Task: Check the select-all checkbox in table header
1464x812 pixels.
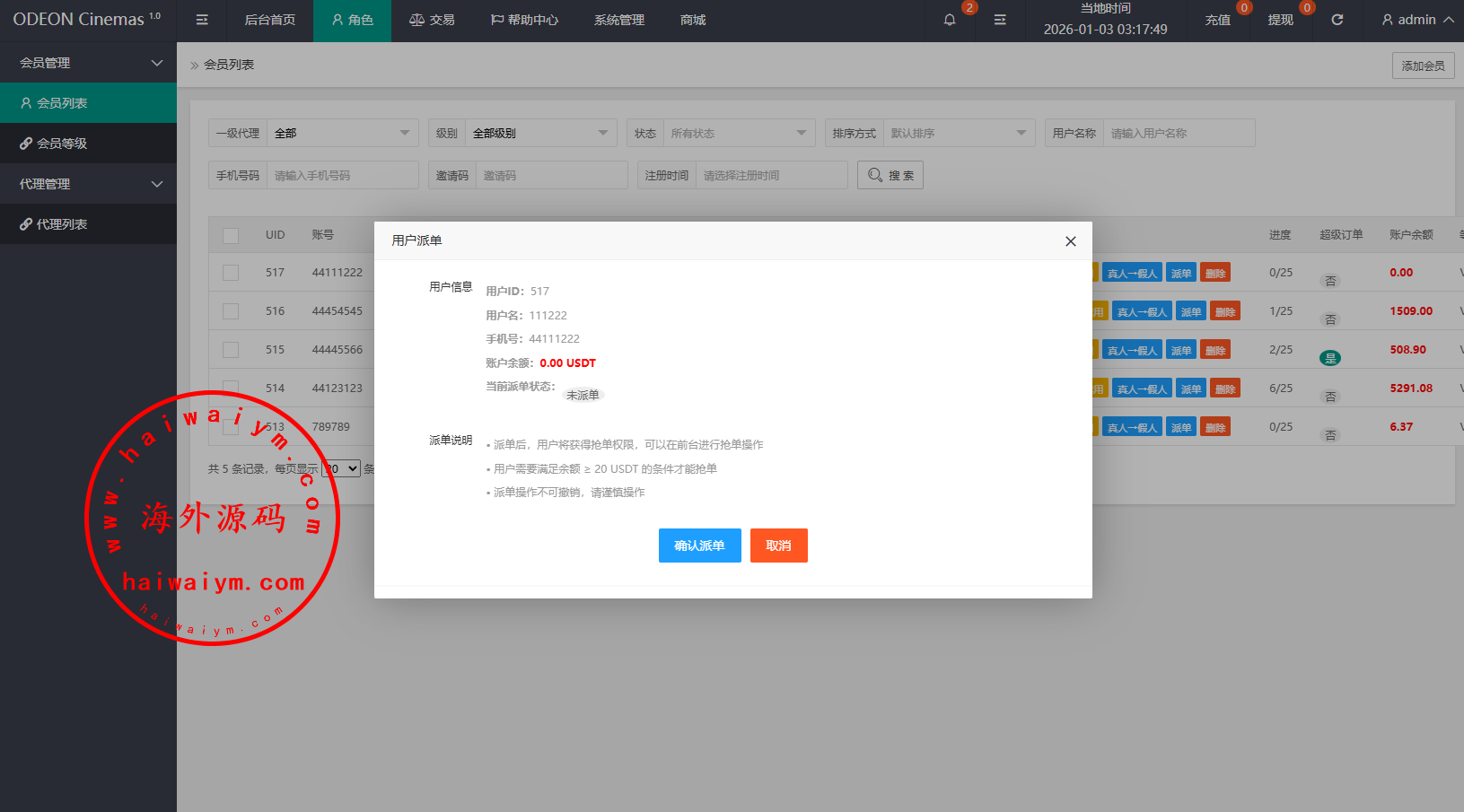Action: pos(231,235)
